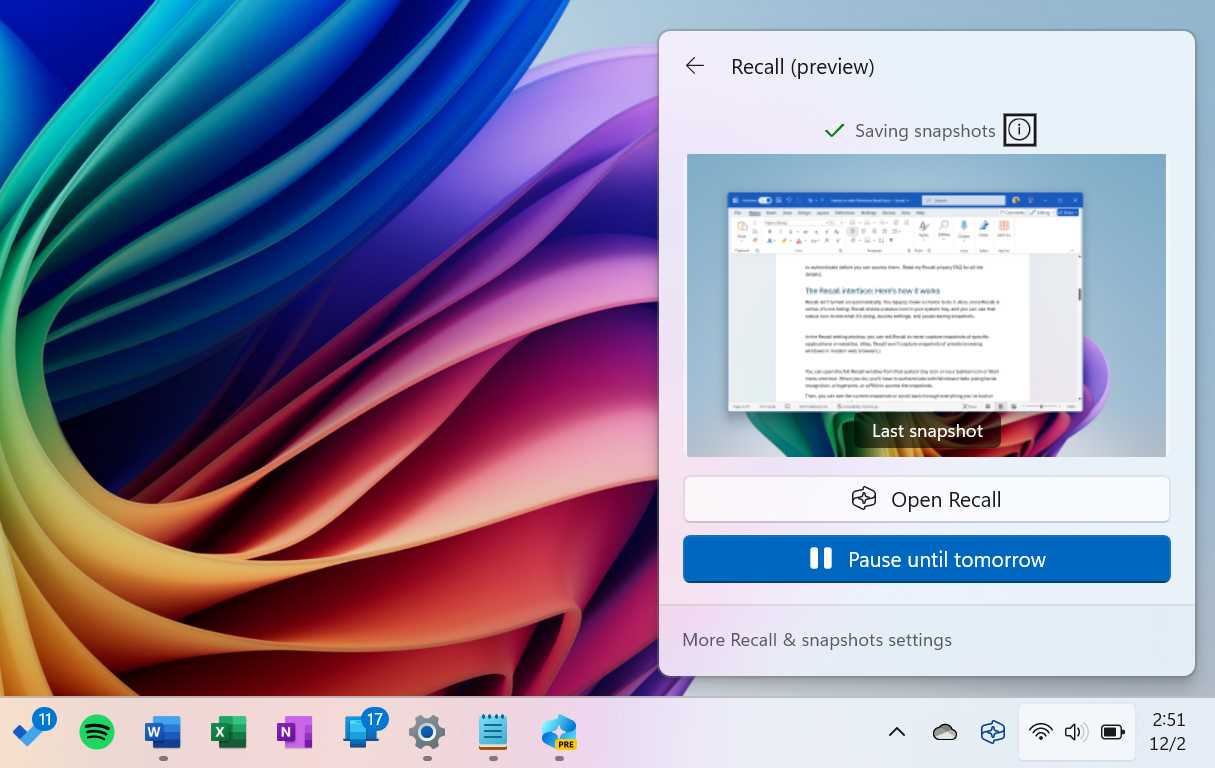Expand the hidden system tray icons
This screenshot has width=1215, height=768.
coord(897,731)
